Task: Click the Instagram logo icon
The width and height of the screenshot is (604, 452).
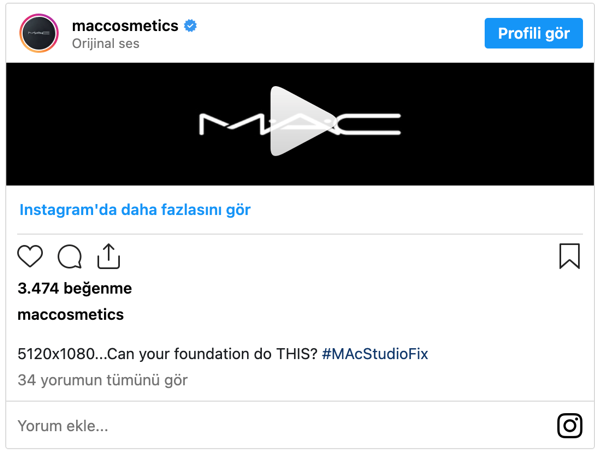Action: point(569,425)
